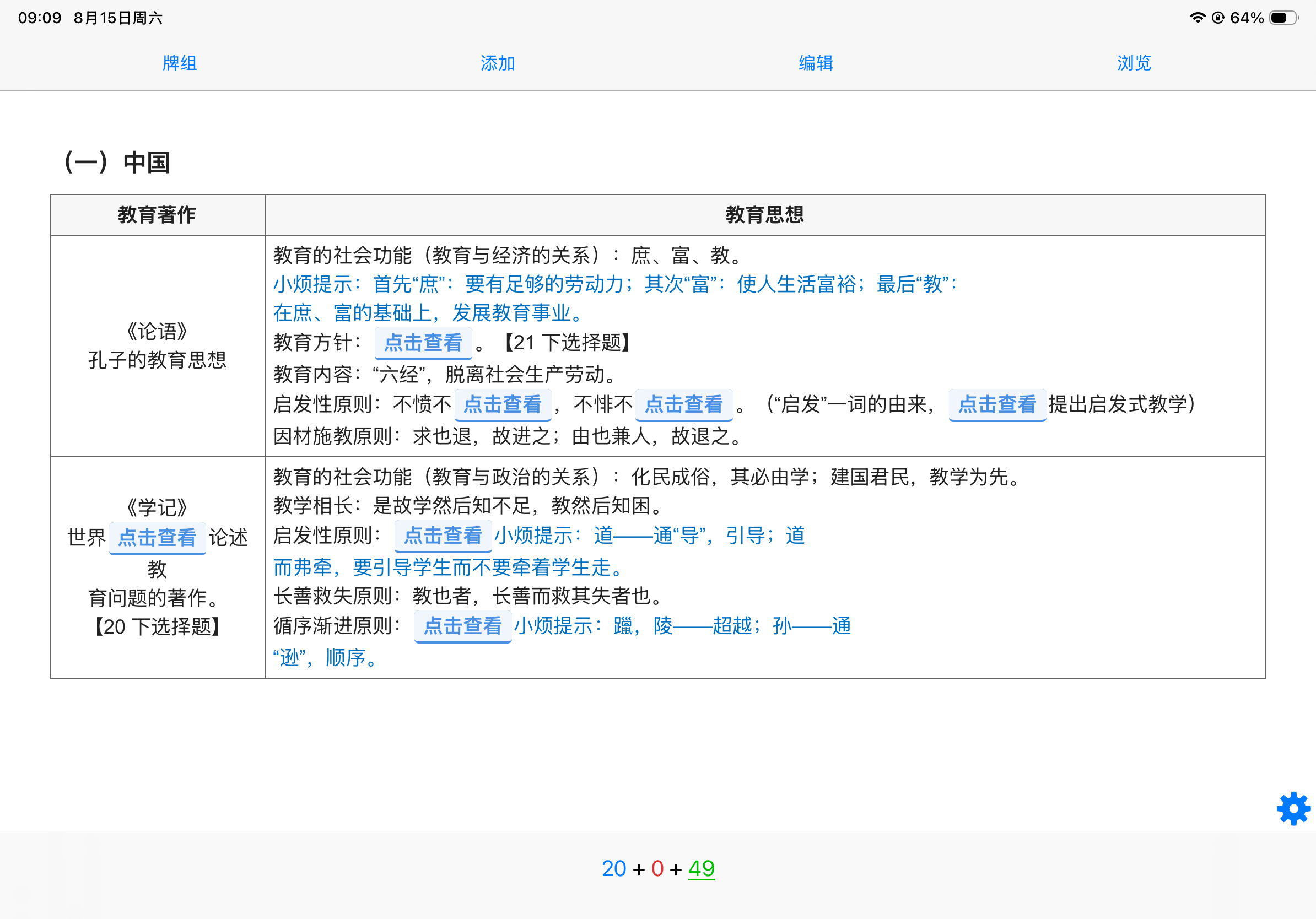The height and width of the screenshot is (919, 1316).
Task: Tap the new card count 20
Action: pos(613,868)
